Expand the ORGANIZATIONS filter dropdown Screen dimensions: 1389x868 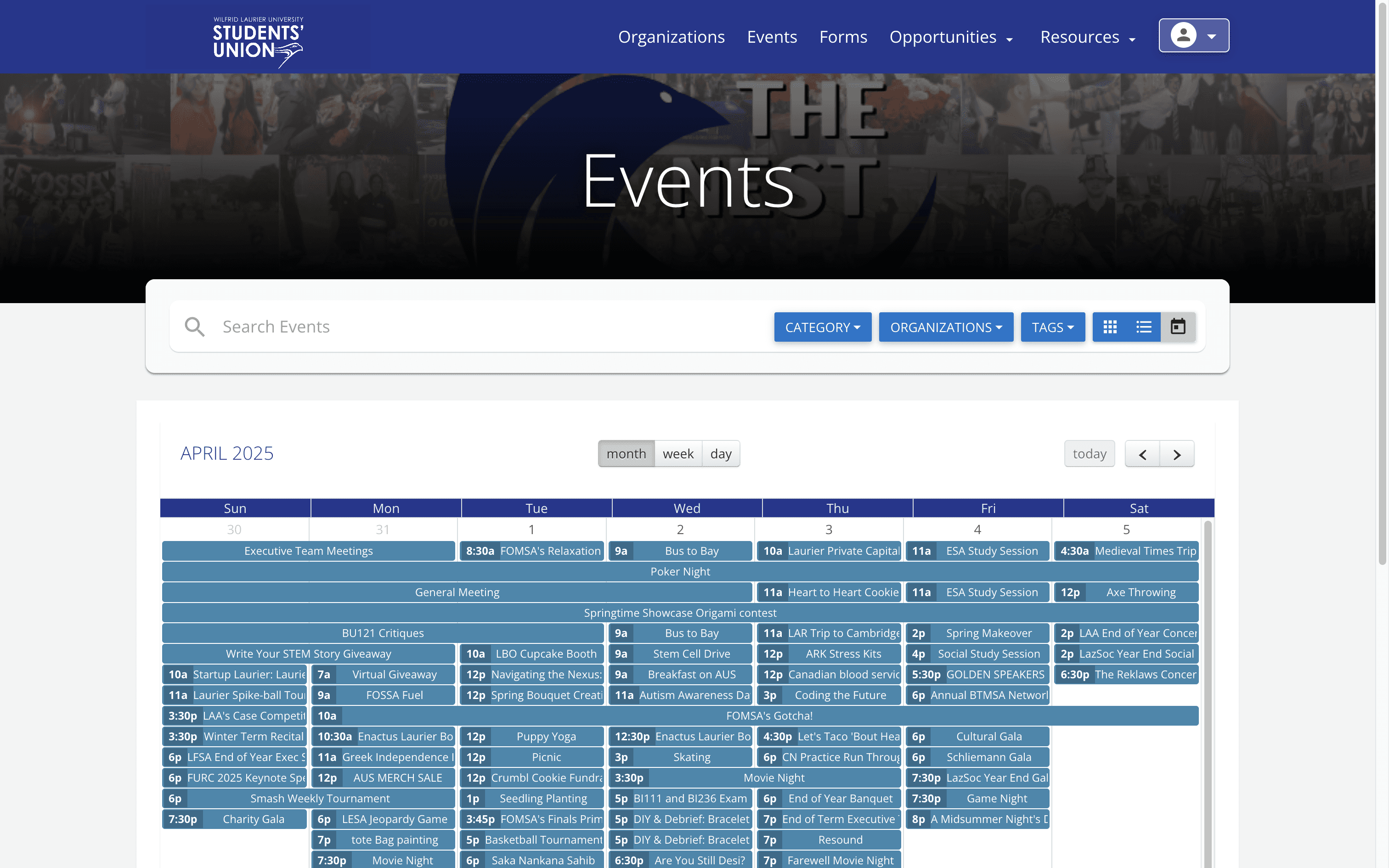[x=945, y=327]
